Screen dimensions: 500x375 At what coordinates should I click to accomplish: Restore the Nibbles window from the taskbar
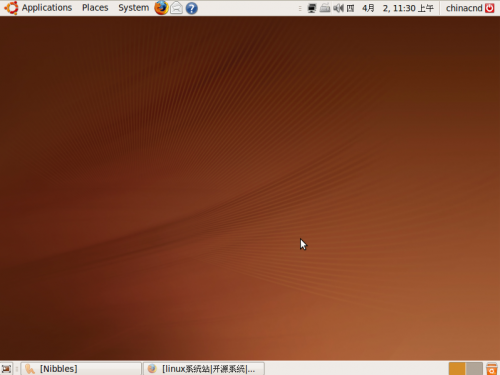tap(81, 369)
